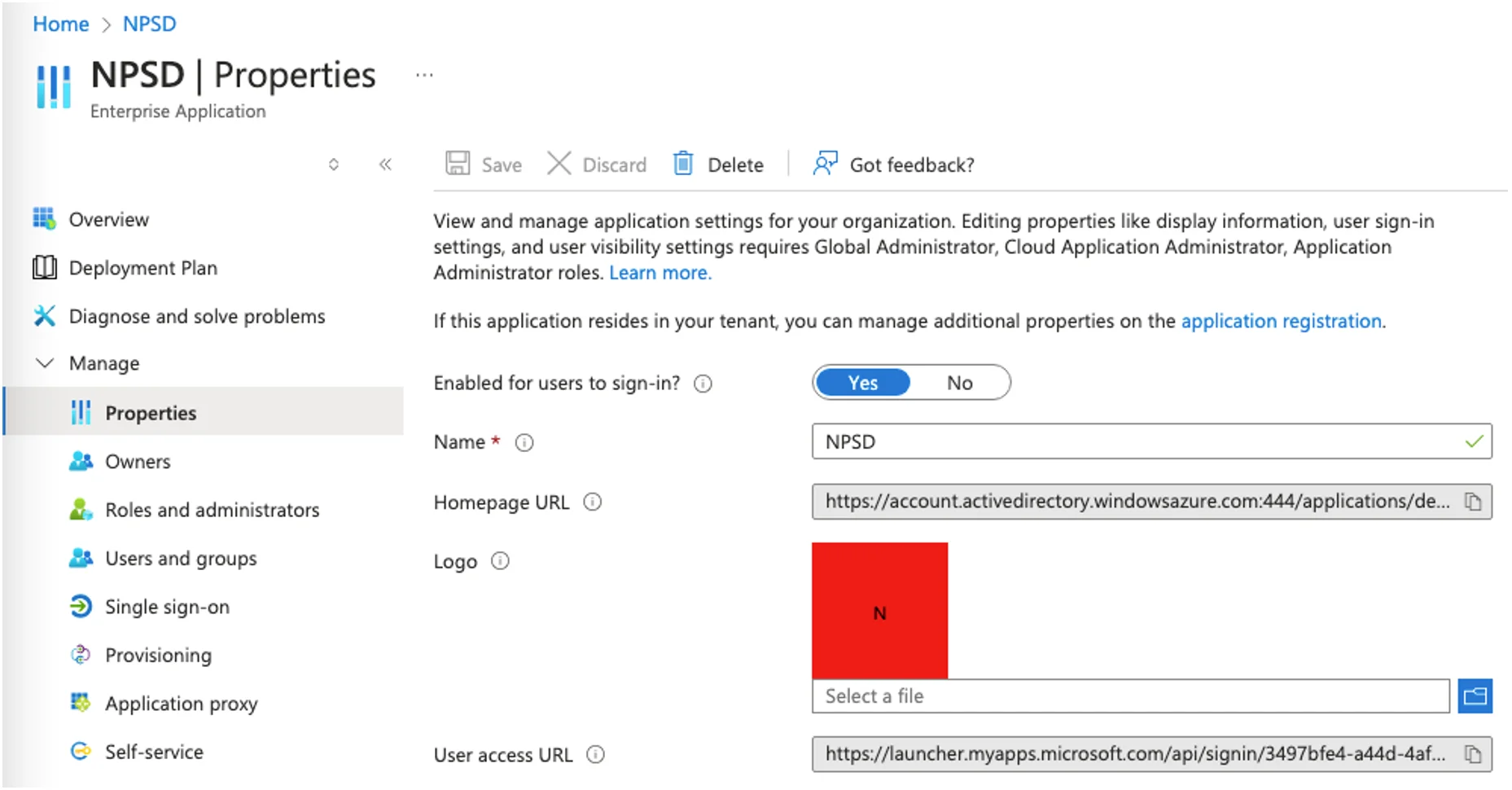Click the Got feedback person icon

point(825,164)
